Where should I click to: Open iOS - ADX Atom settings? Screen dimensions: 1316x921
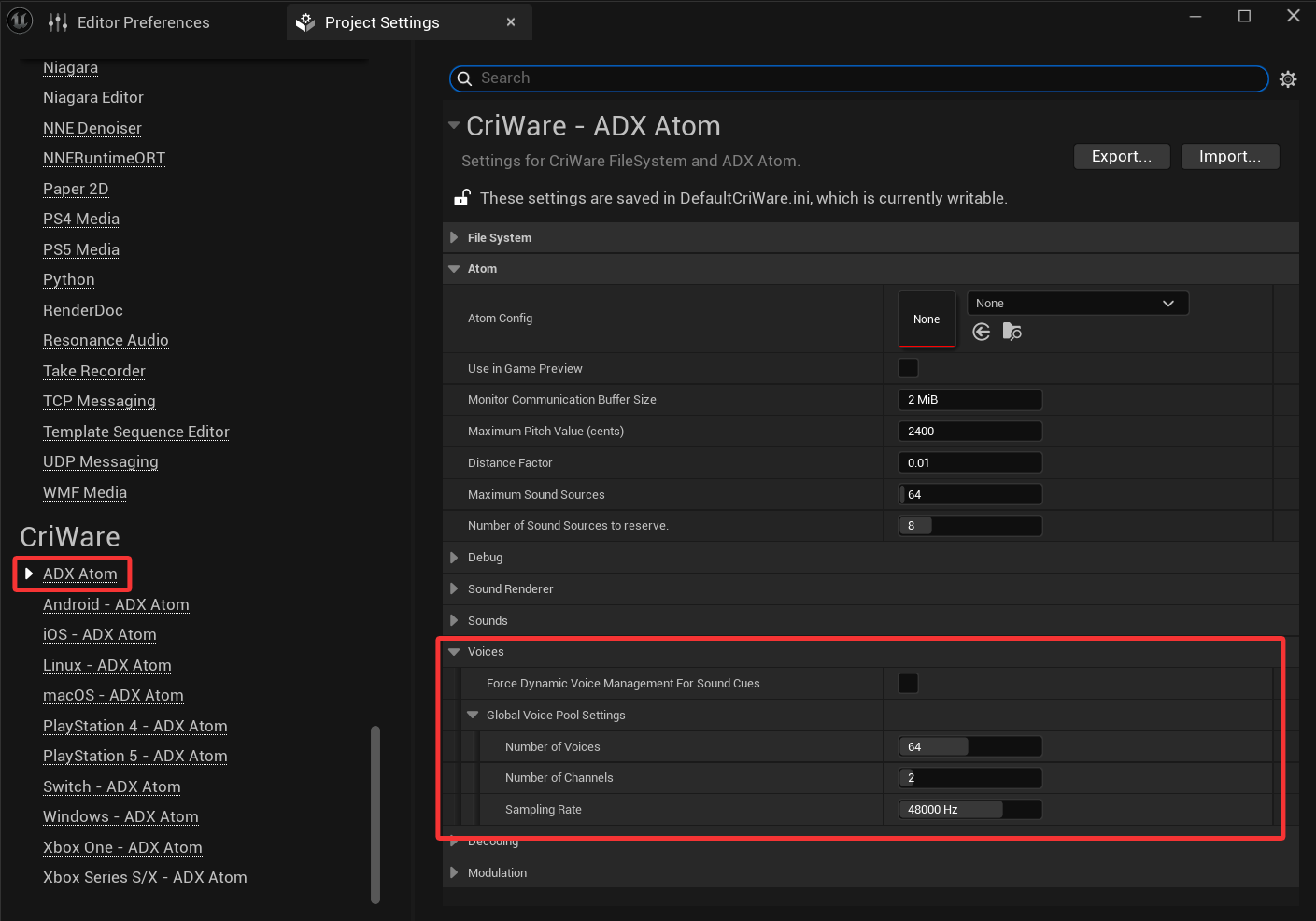point(100,635)
